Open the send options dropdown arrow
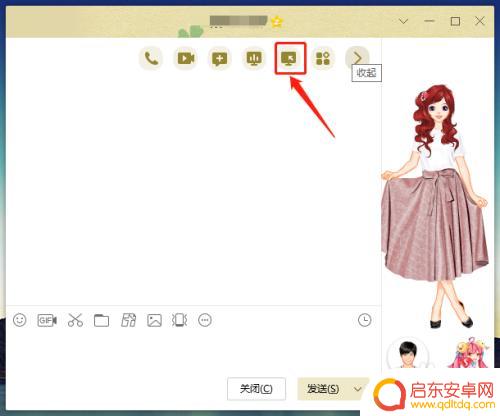This screenshot has width=500, height=416. (358, 389)
